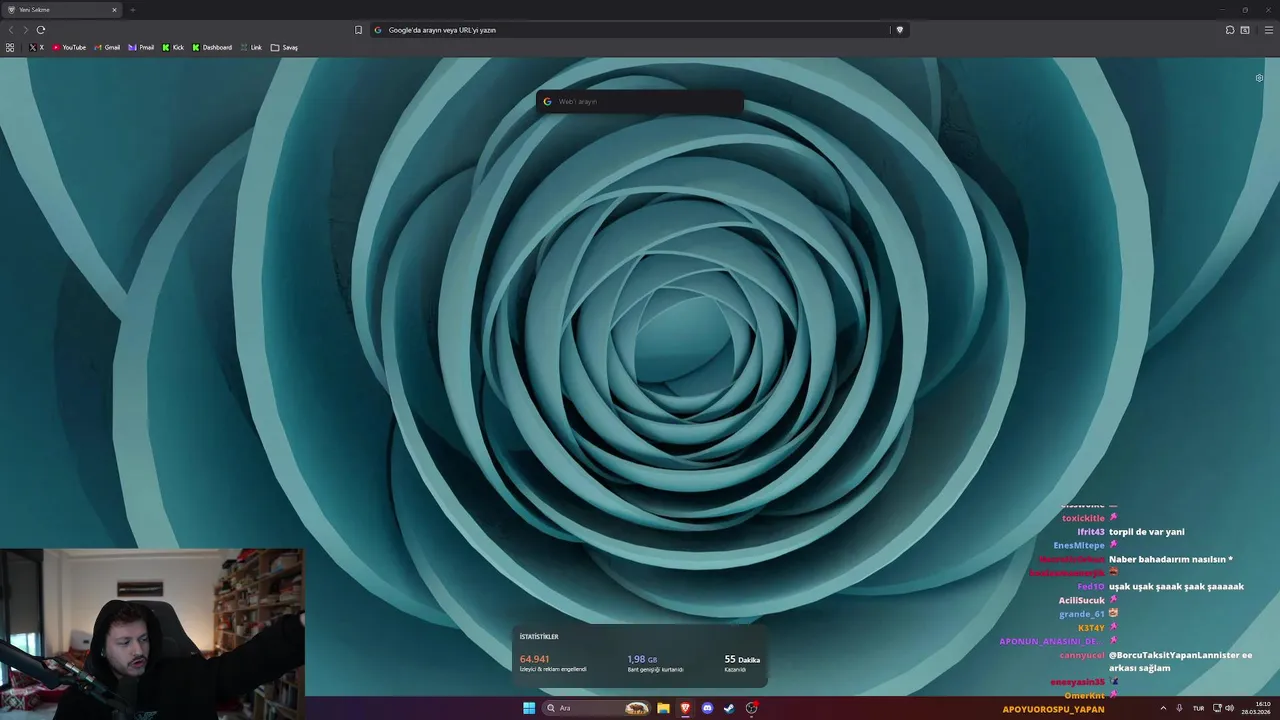Open the apps grid icon in bookmarks bar
Image resolution: width=1280 pixels, height=720 pixels.
pyautogui.click(x=10, y=47)
